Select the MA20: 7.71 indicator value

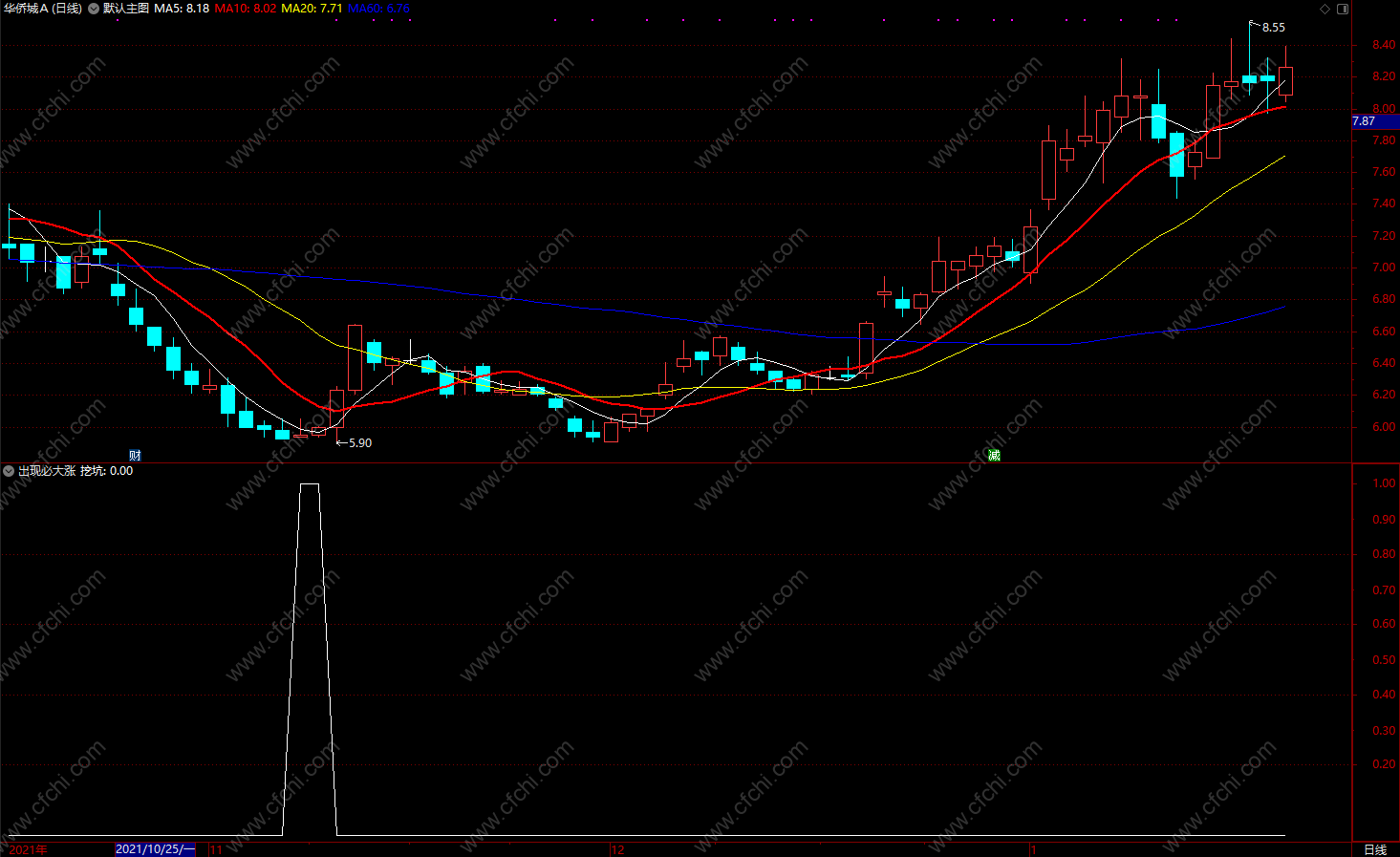coord(312,9)
